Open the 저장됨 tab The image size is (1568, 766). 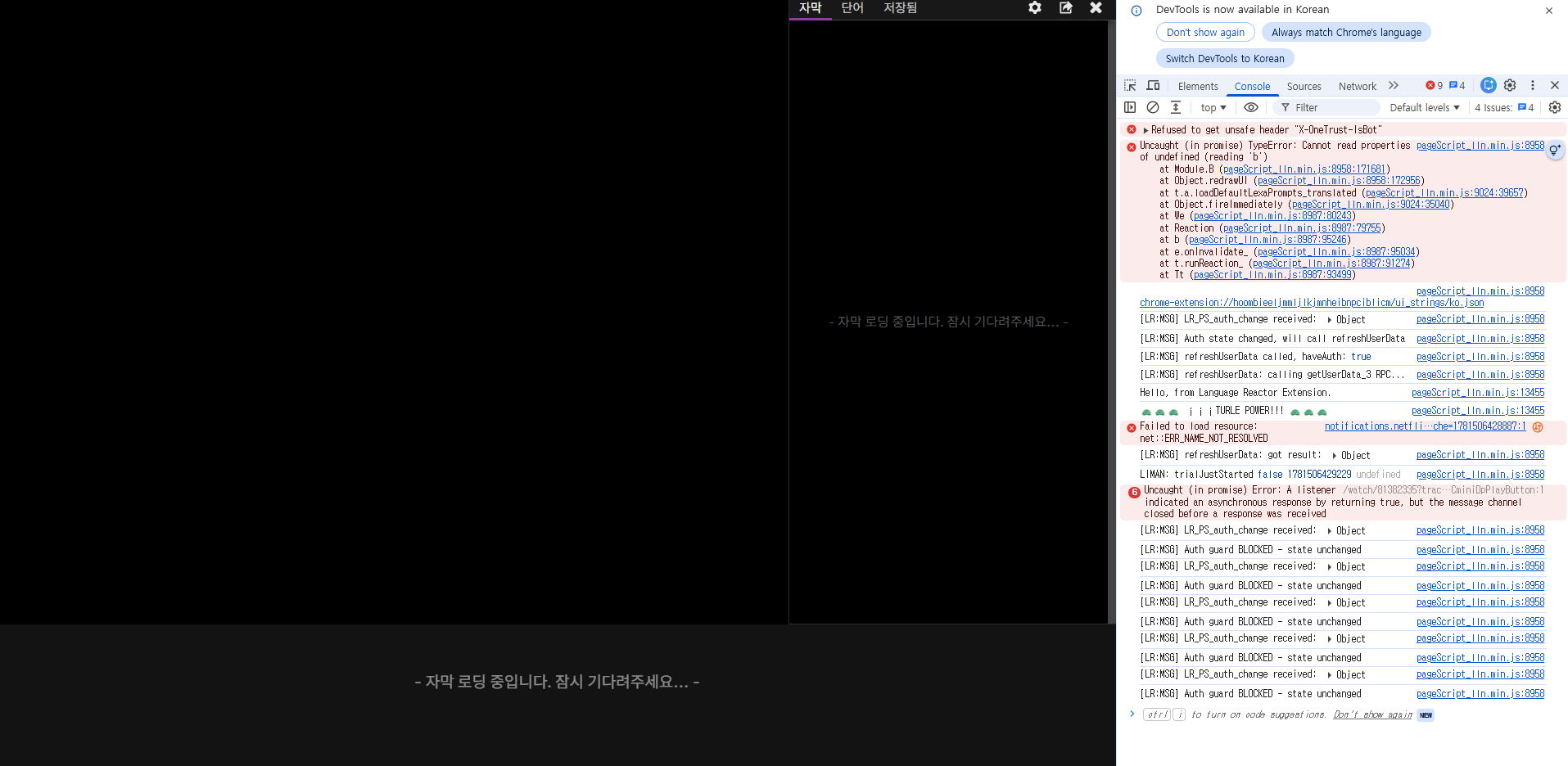point(900,8)
